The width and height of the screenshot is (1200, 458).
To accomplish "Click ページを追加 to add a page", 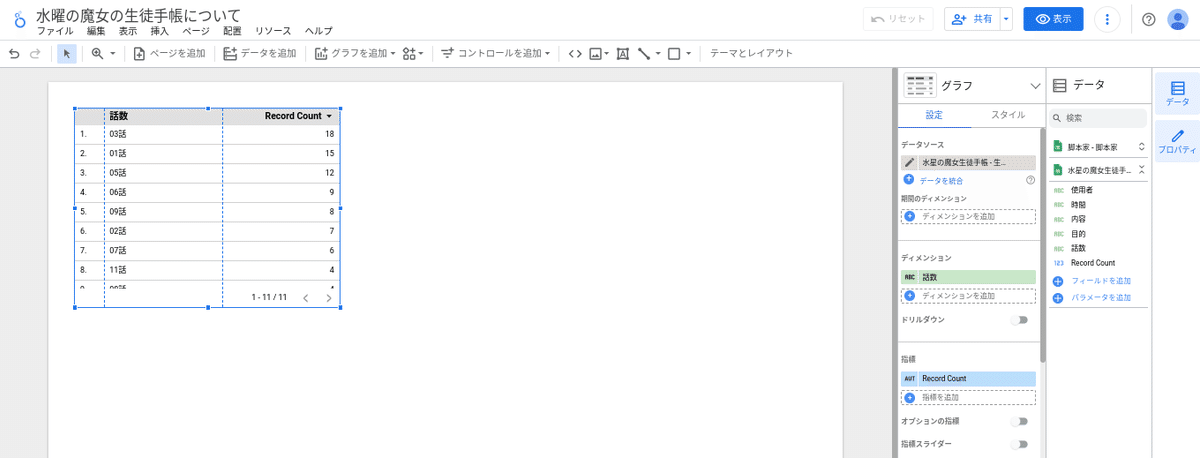I will (169, 53).
